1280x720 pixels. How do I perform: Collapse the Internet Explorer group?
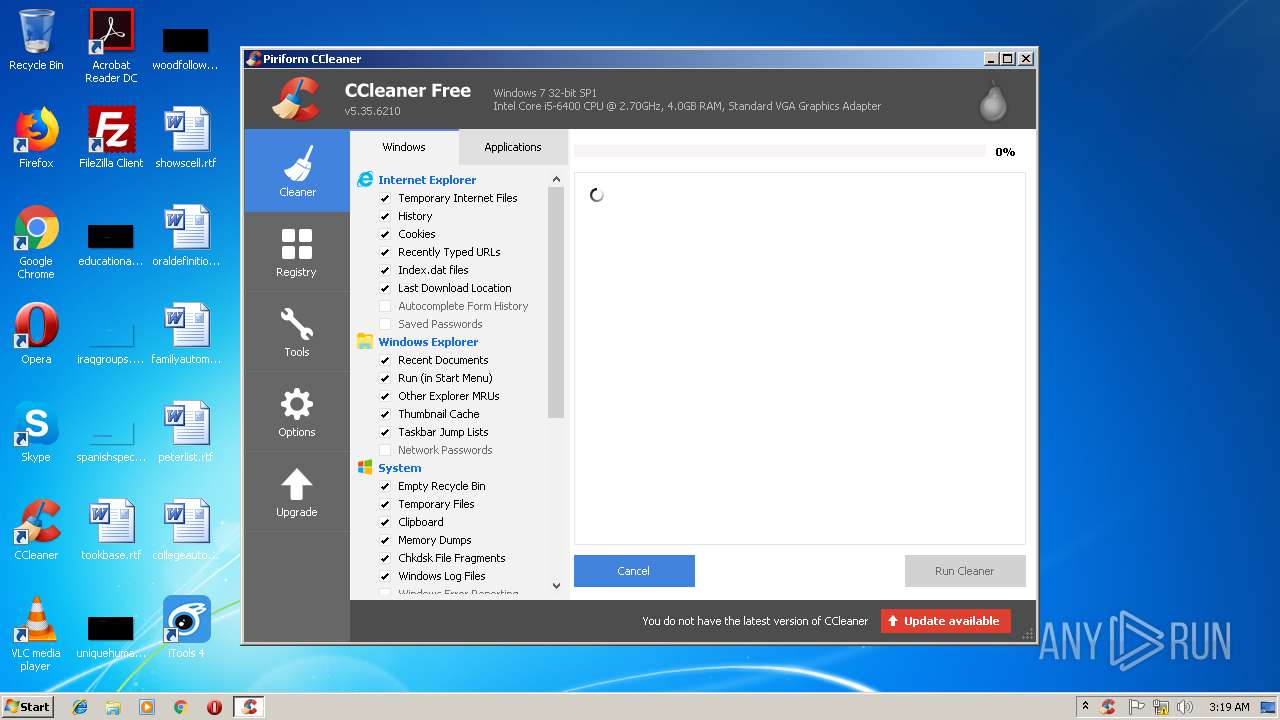(x=427, y=180)
